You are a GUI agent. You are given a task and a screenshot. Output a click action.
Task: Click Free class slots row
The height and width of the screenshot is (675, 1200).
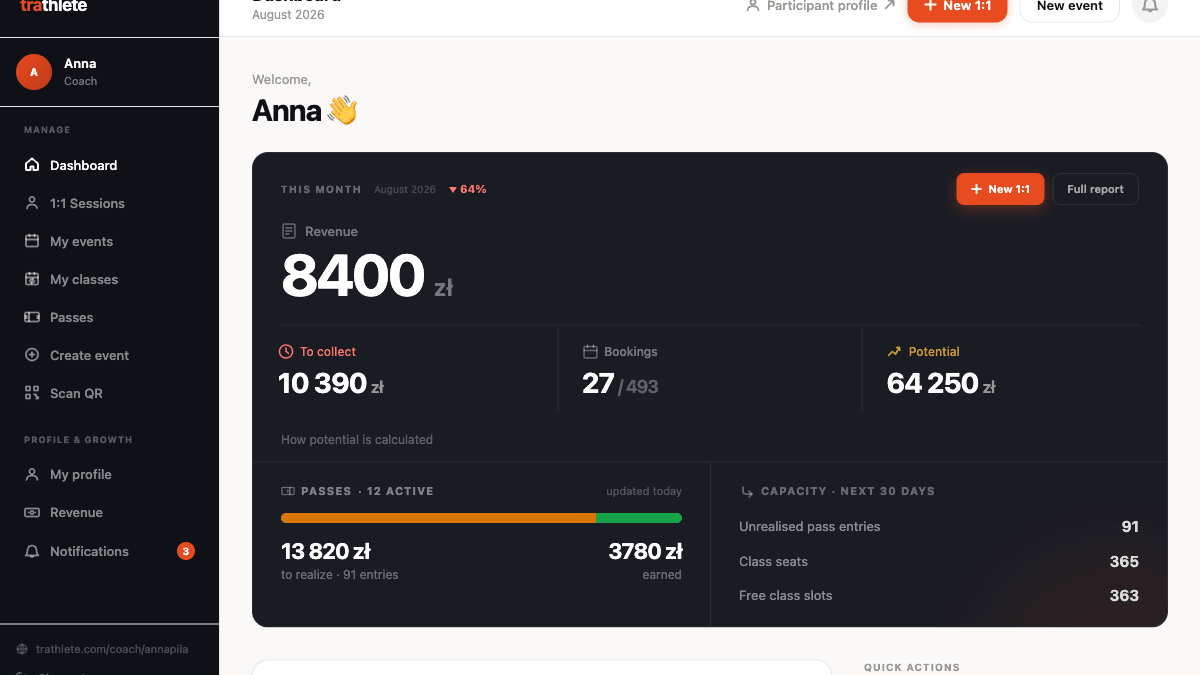point(939,596)
